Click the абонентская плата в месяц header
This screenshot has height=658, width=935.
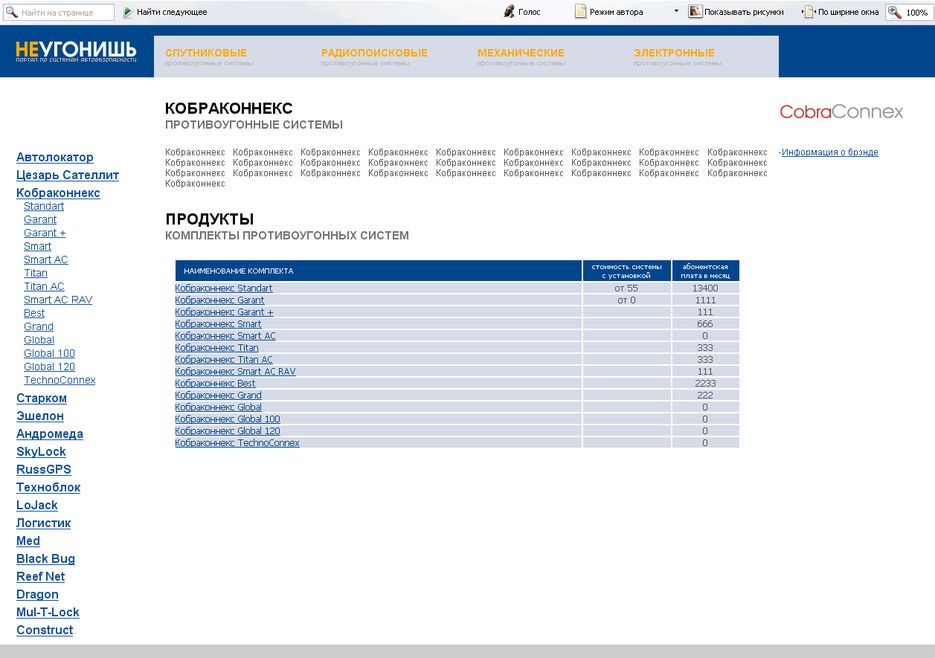point(705,271)
